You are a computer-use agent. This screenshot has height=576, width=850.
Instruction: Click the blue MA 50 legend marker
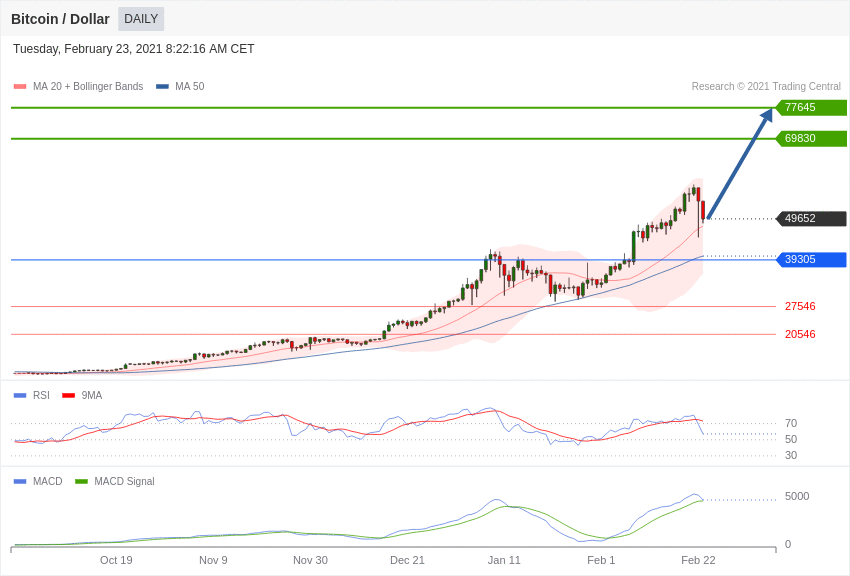pyautogui.click(x=162, y=87)
